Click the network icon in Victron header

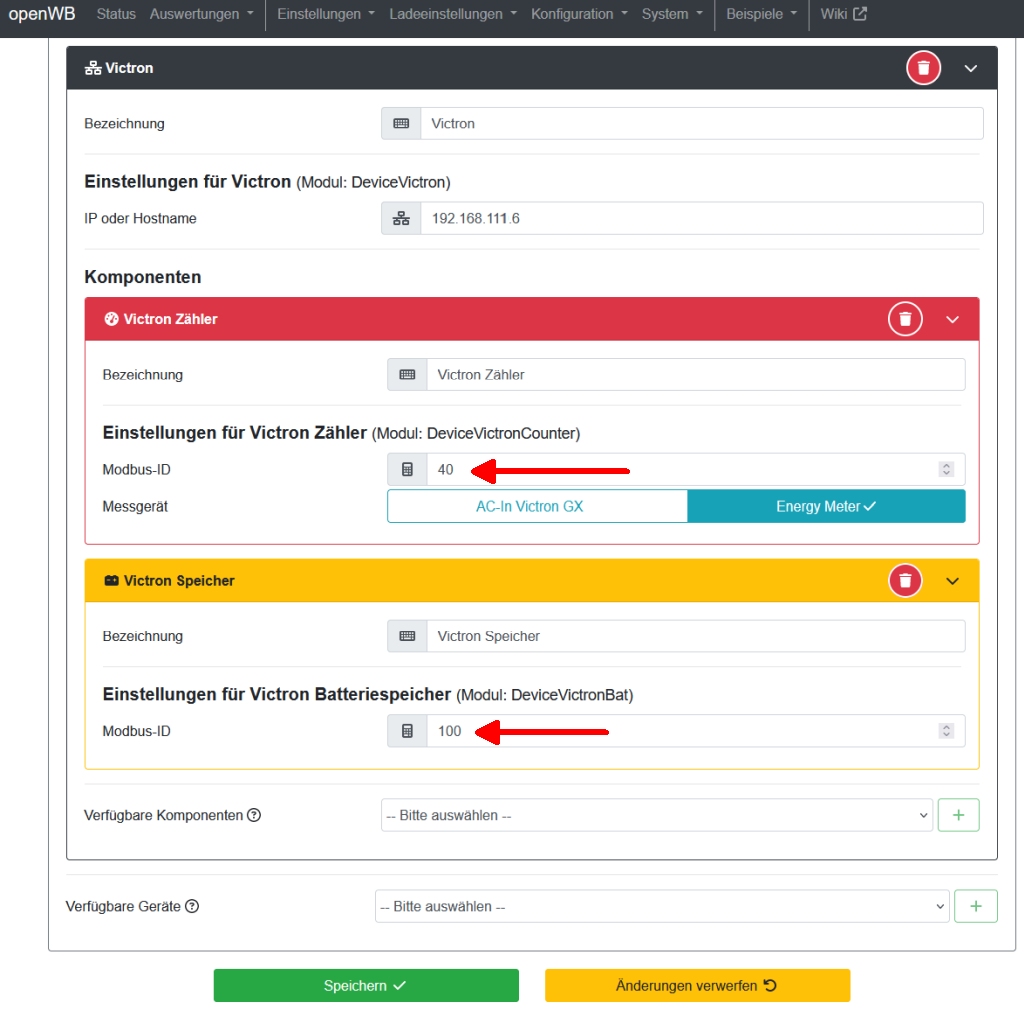point(93,68)
